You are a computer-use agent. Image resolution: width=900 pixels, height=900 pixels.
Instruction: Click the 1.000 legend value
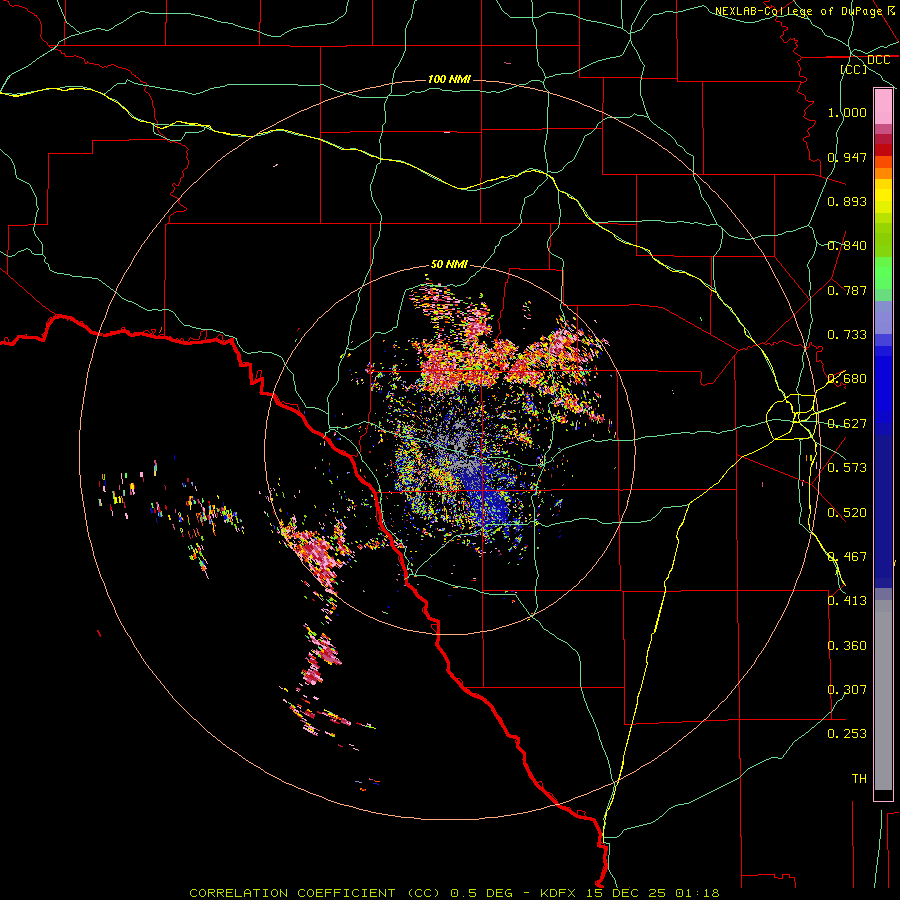coord(847,112)
